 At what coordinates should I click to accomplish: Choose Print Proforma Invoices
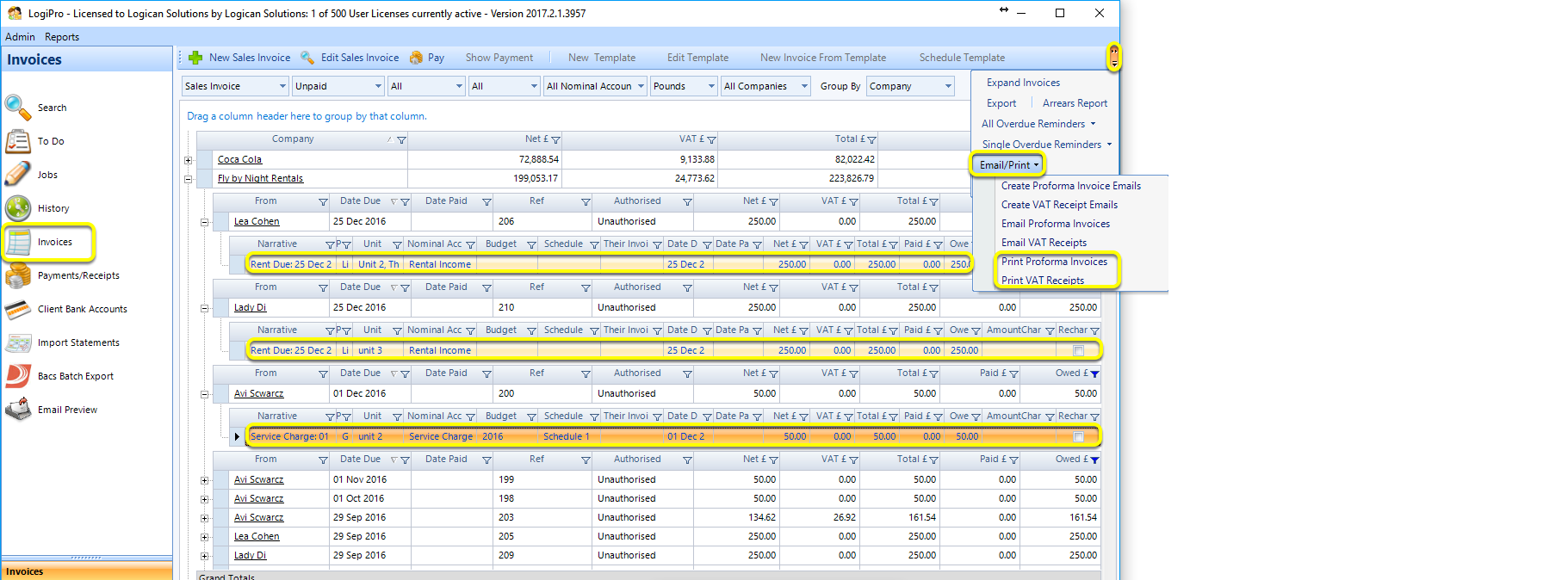click(1054, 262)
